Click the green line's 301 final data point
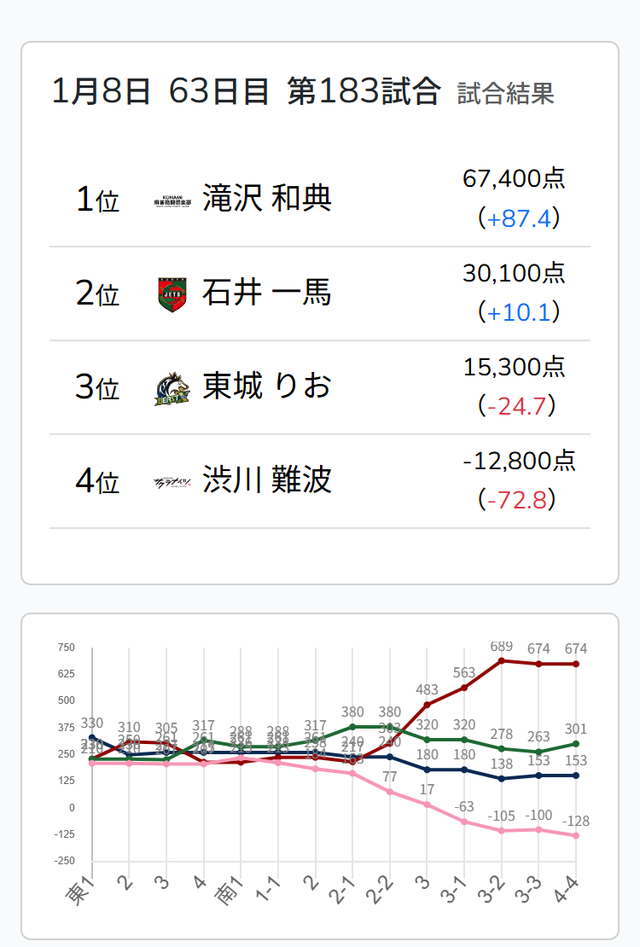This screenshot has height=947, width=640. click(x=577, y=743)
